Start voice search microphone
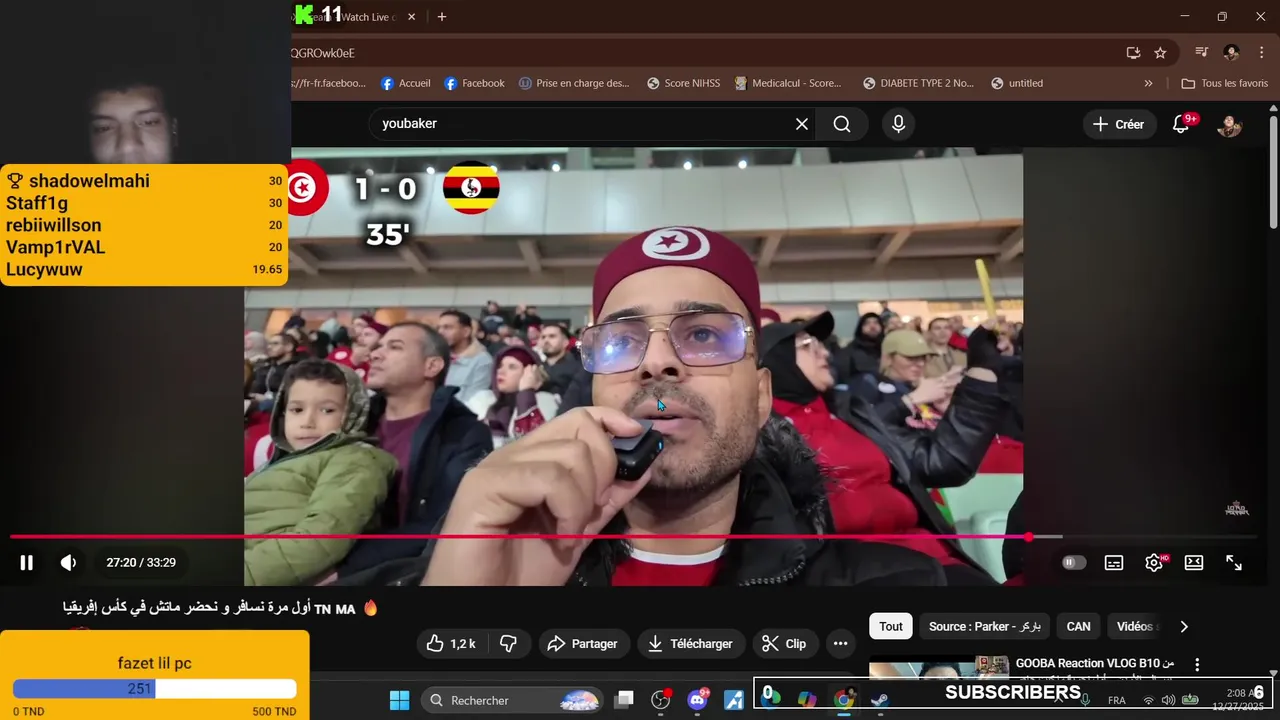1280x720 pixels. point(898,124)
